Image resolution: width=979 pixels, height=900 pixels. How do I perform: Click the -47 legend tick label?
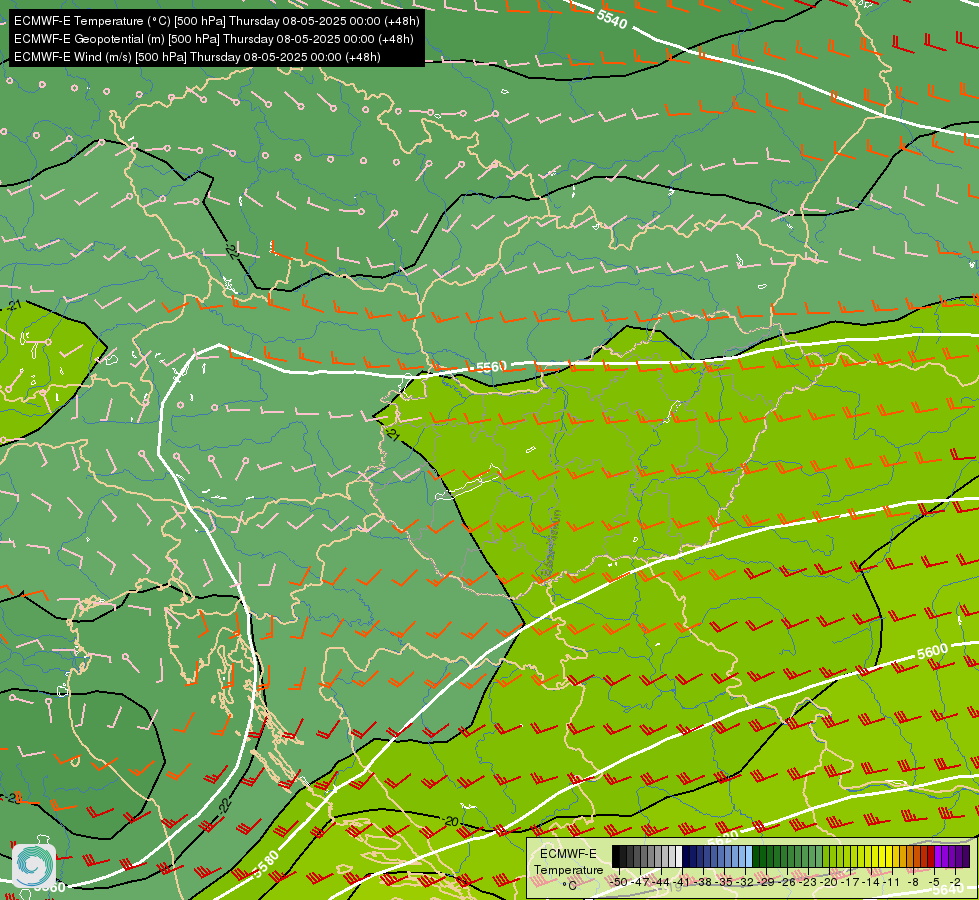640,882
